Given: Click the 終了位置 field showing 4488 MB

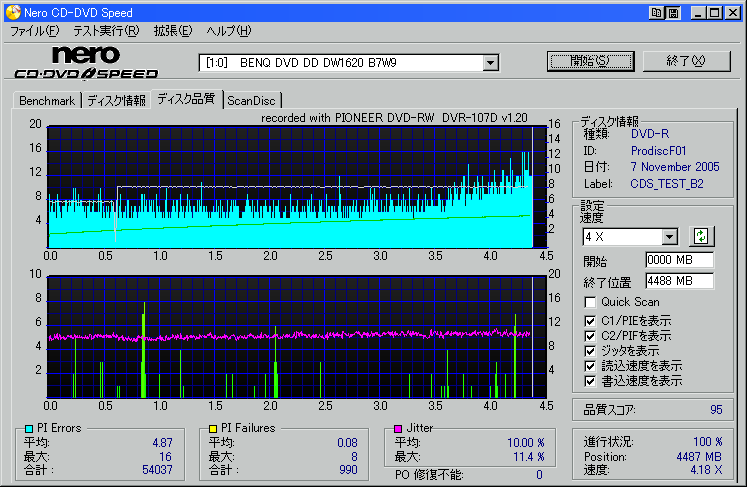Looking at the screenshot, I should (x=679, y=281).
